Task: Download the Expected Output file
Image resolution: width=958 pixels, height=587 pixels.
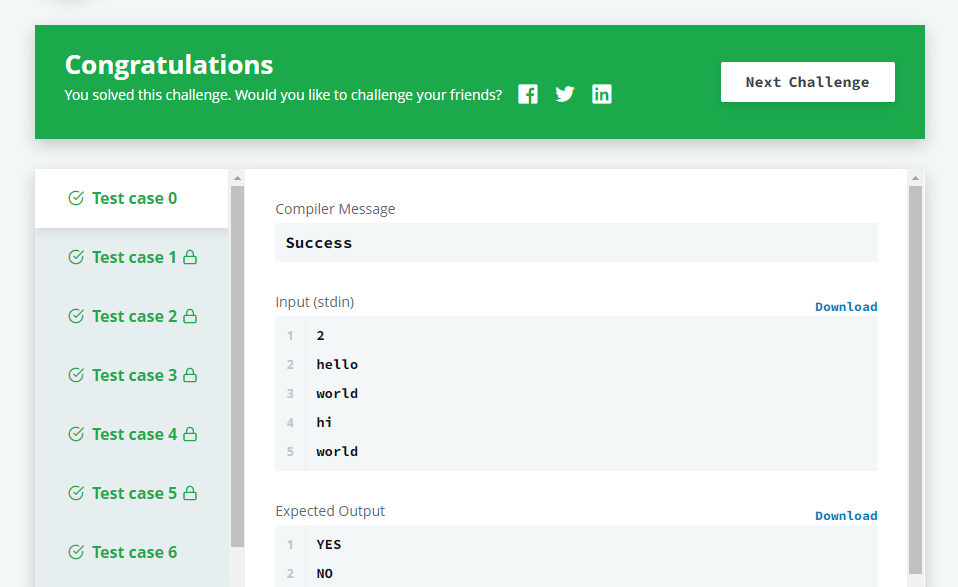Action: (x=846, y=516)
